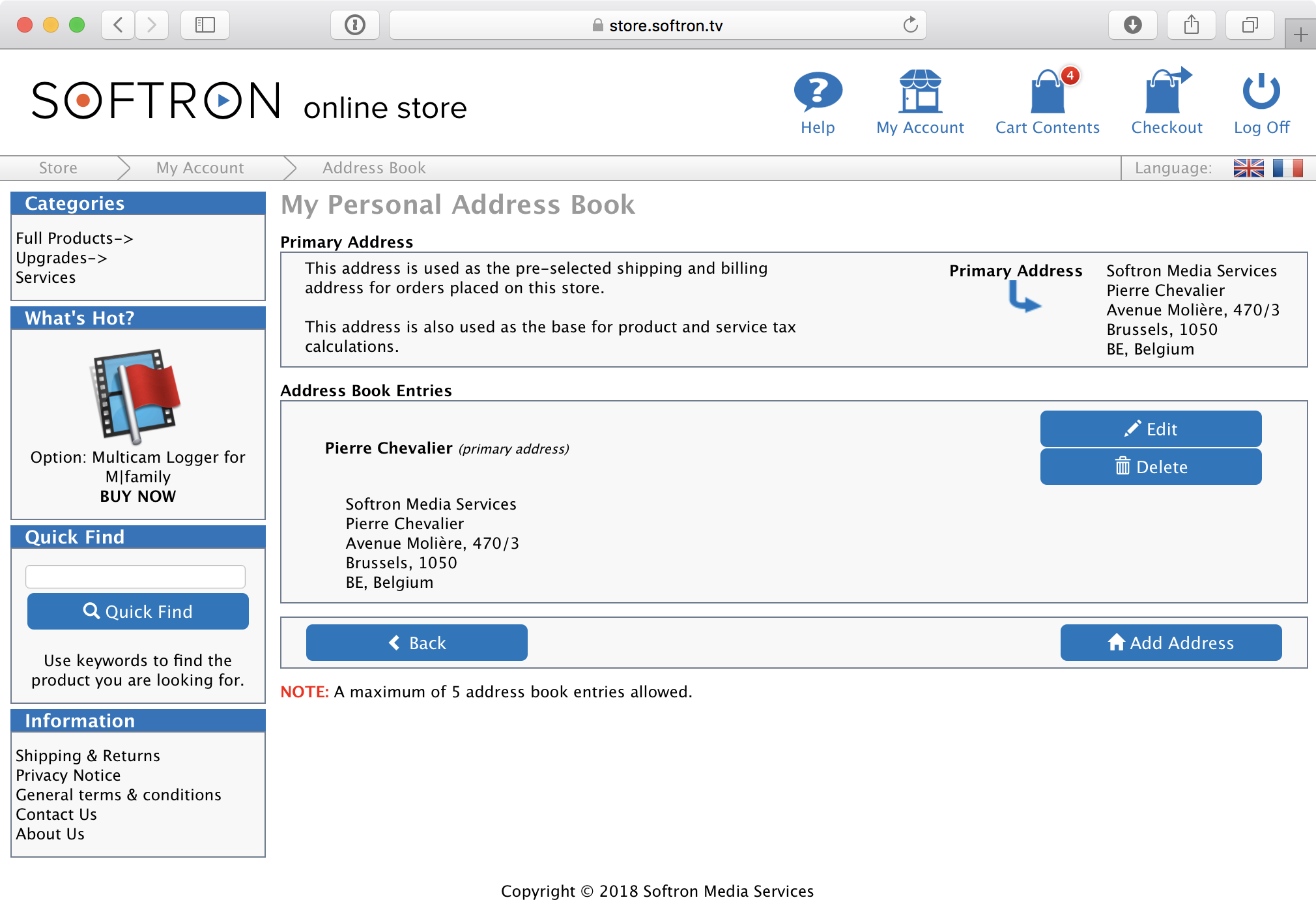Go forward with Safari forward arrow
Image resolution: width=1316 pixels, height=915 pixels.
pyautogui.click(x=152, y=25)
